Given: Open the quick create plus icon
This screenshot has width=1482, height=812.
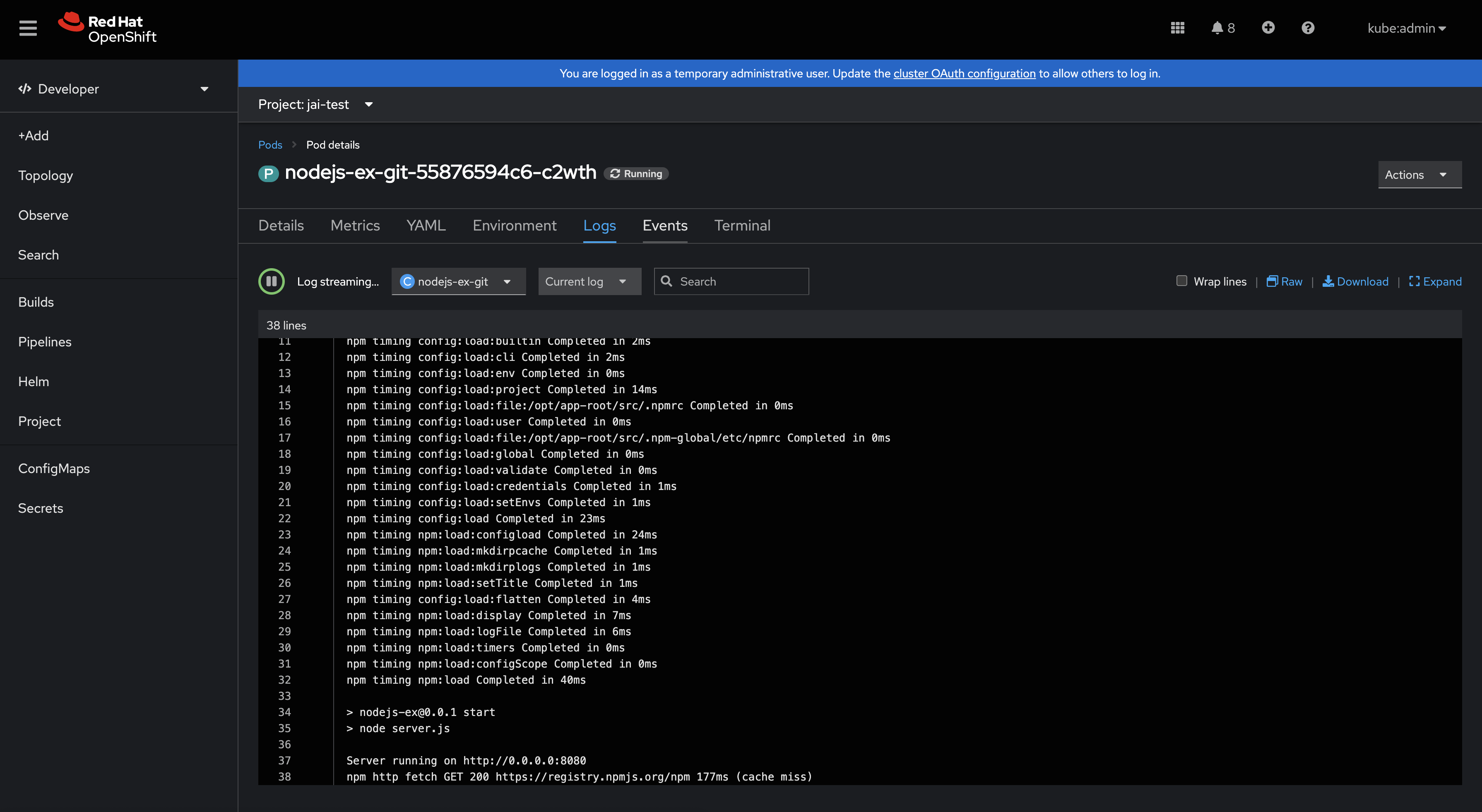Looking at the screenshot, I should click(x=1268, y=28).
